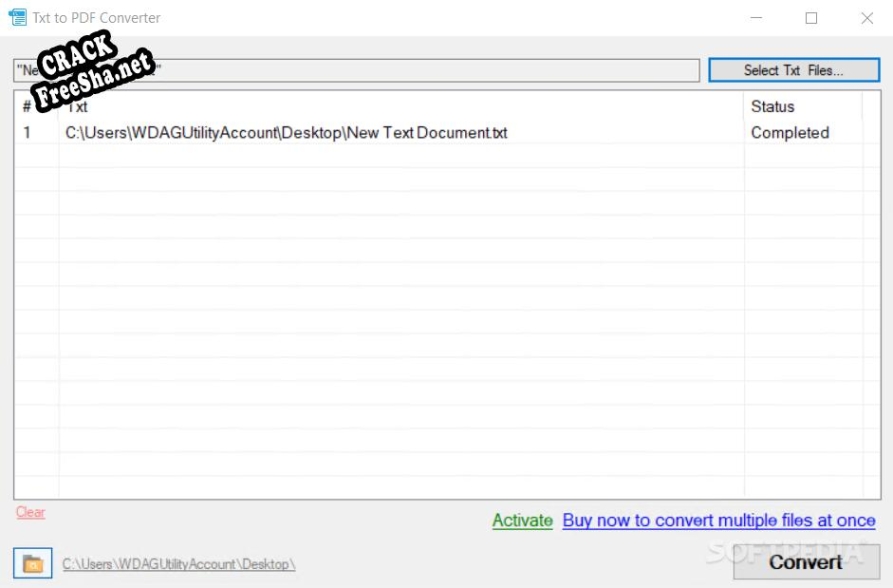Click the Status column header
This screenshot has height=588, width=893.
click(772, 106)
